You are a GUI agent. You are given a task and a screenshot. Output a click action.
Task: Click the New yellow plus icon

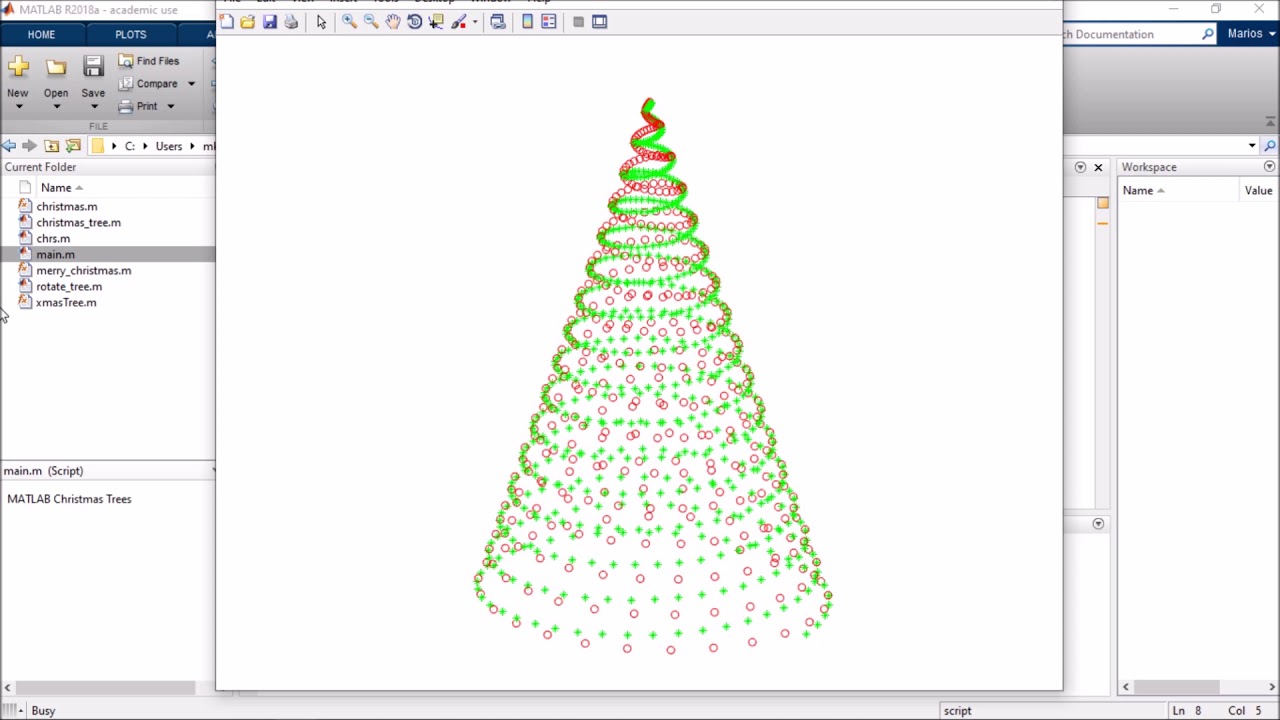(x=18, y=67)
